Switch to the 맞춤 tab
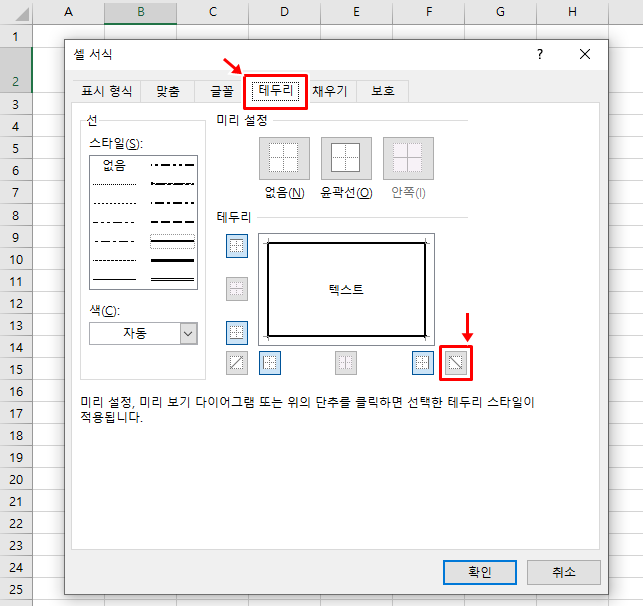 [x=168, y=91]
